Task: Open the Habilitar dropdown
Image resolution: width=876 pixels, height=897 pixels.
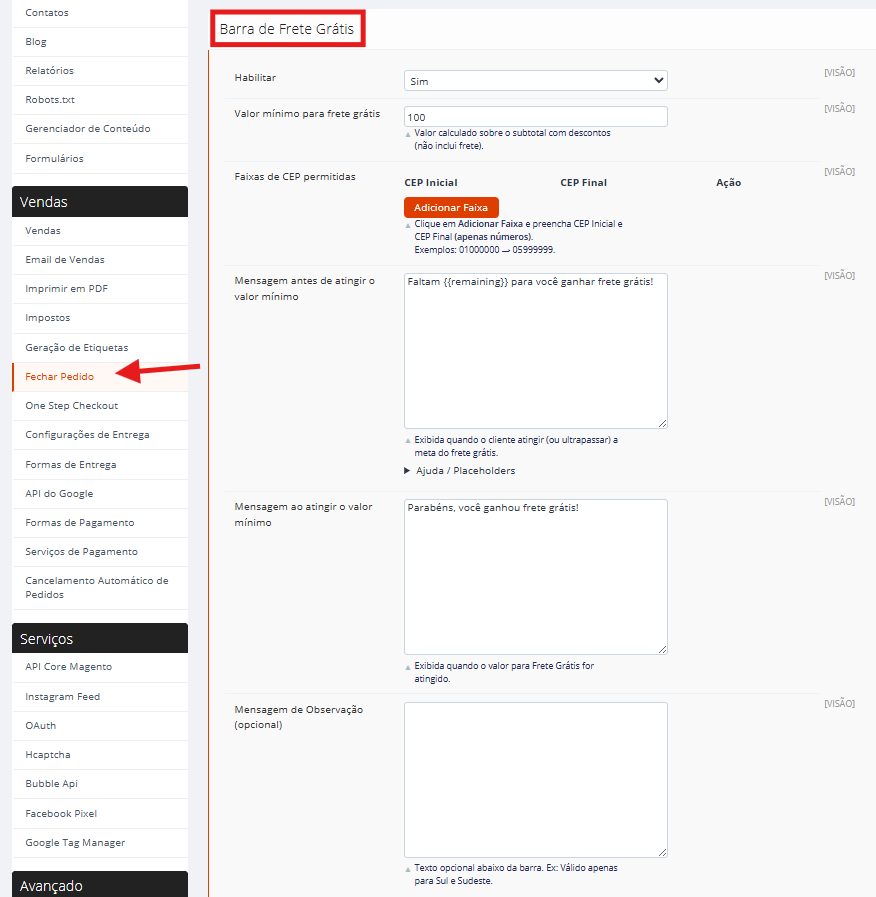Action: click(x=535, y=81)
